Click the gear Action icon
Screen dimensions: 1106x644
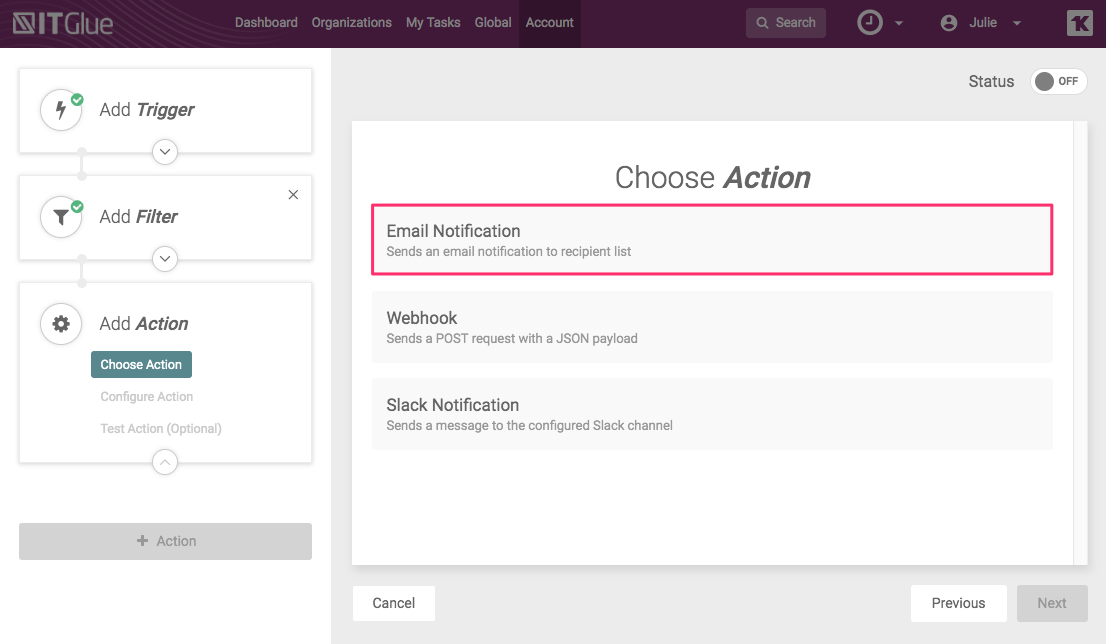pos(61,324)
